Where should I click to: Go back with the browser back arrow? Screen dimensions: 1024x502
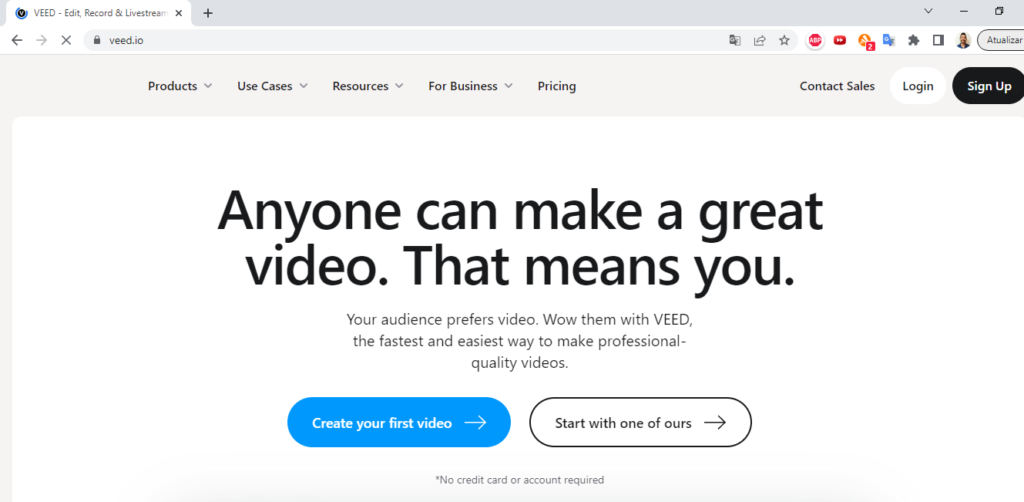pyautogui.click(x=17, y=40)
